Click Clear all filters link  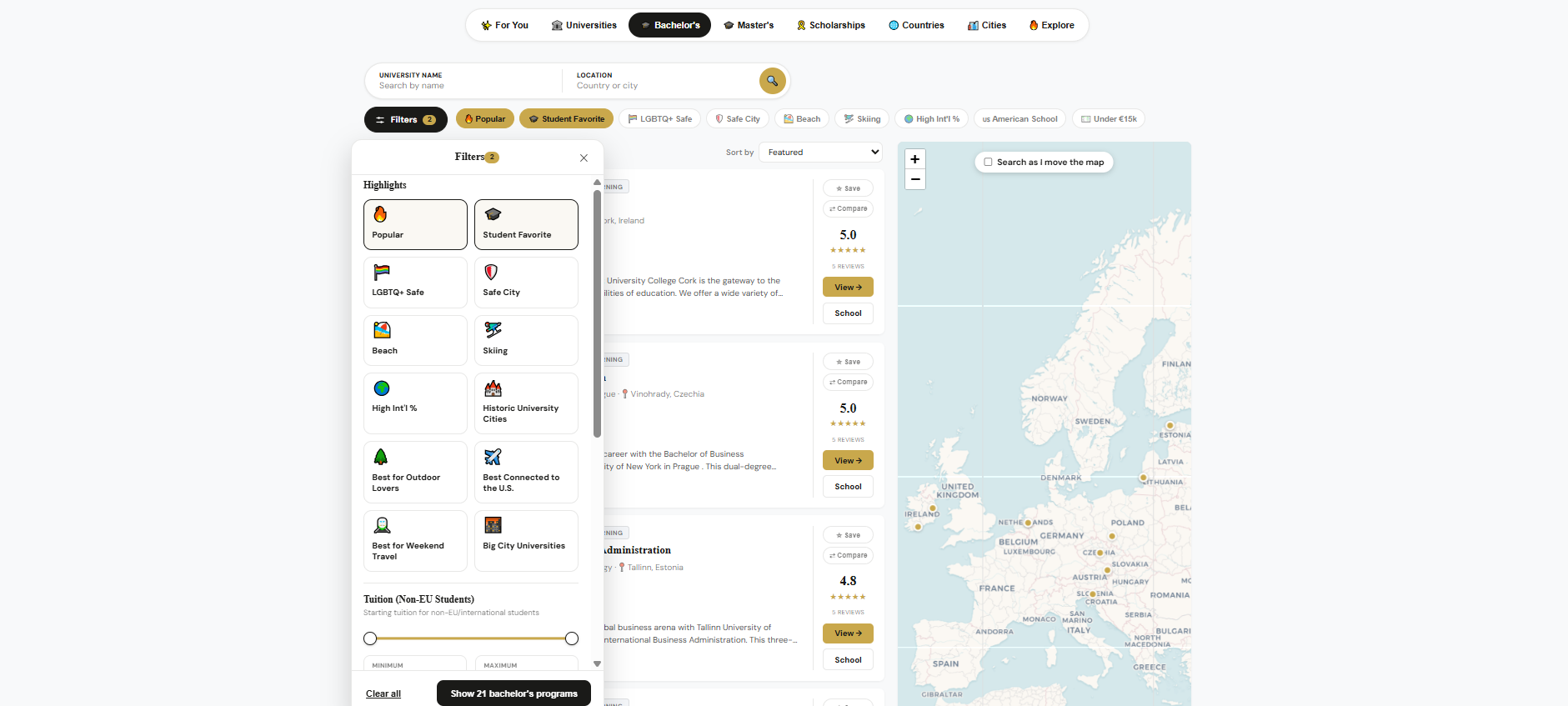(383, 693)
